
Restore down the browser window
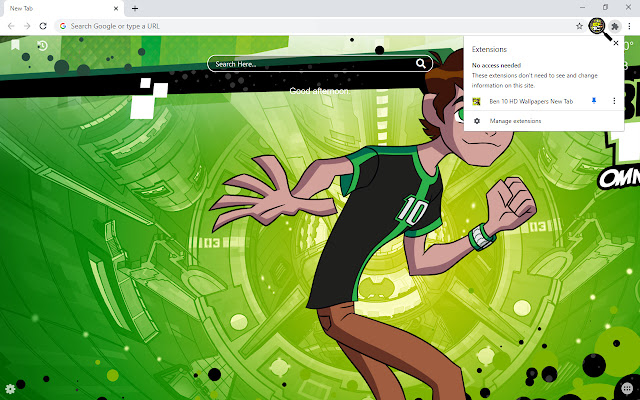point(605,7)
